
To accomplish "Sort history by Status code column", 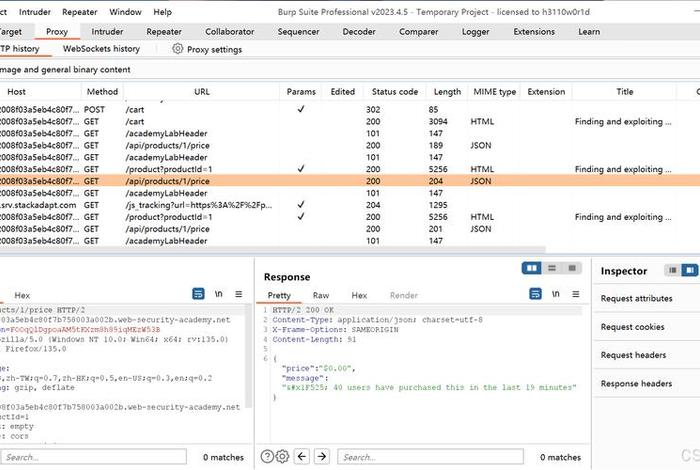I will [394, 92].
